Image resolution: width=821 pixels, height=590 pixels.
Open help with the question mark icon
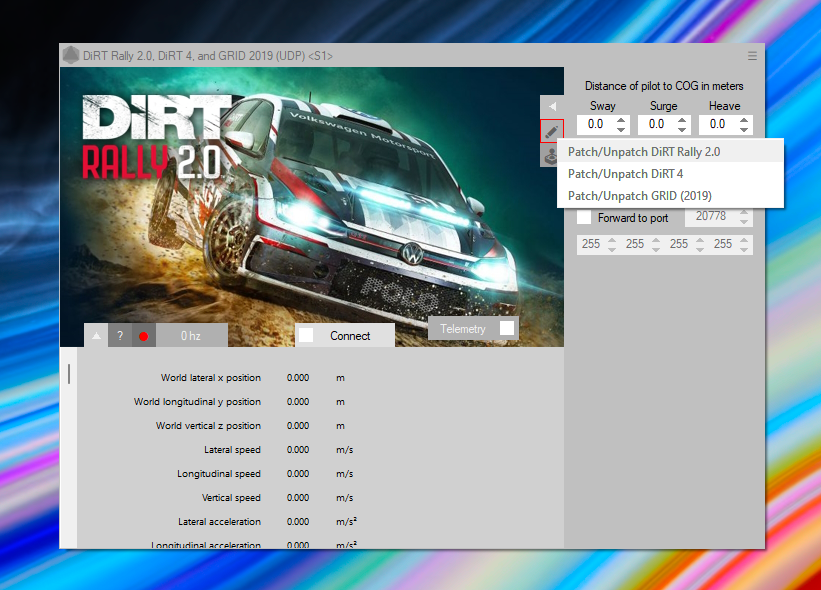pos(119,336)
